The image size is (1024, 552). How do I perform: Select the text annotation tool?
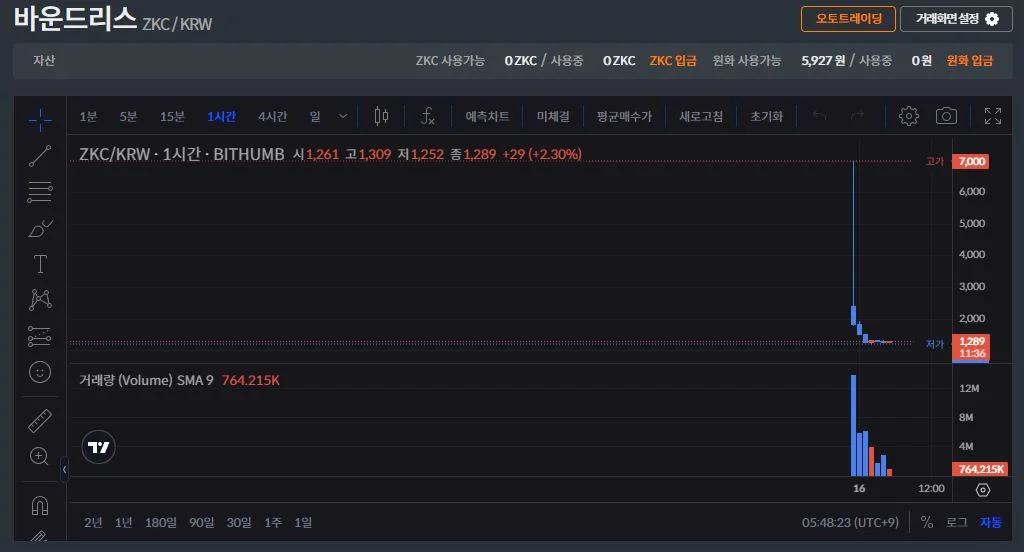[40, 264]
